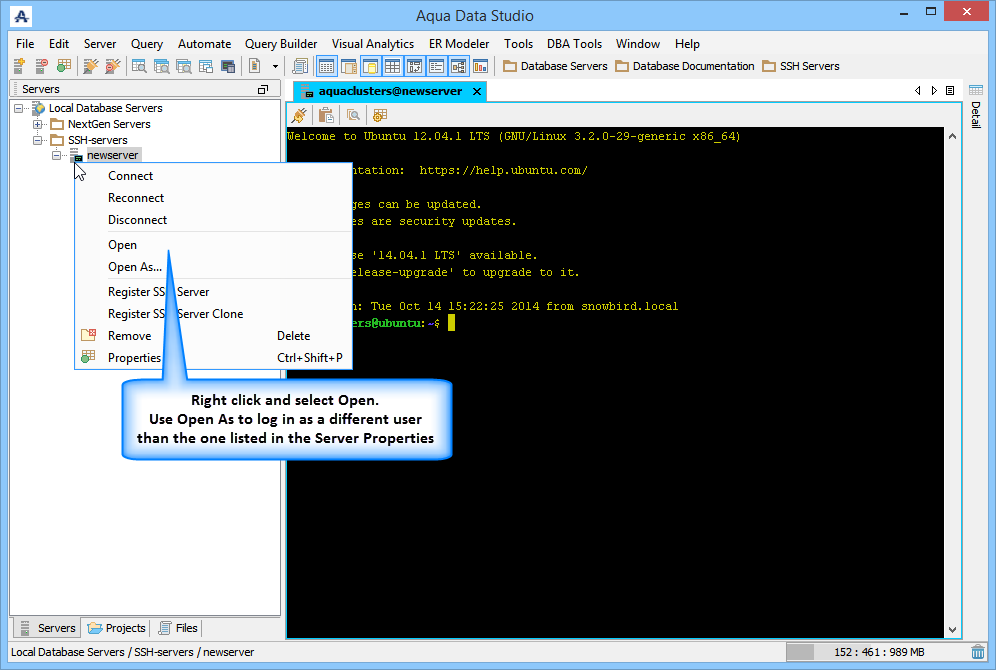Click the paste clipboard icon in terminal toolbar
This screenshot has height=670, width=996.
coord(326,115)
